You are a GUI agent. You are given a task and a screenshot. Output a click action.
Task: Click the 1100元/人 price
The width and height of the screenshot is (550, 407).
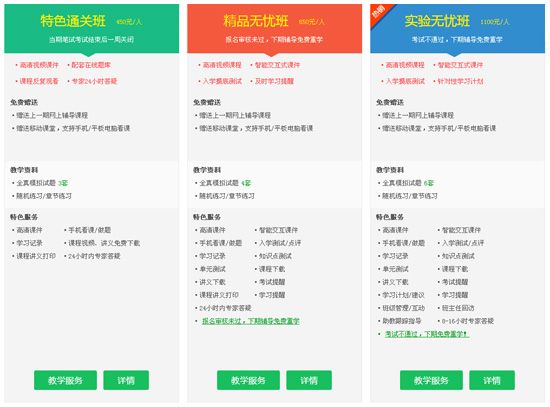tap(495, 22)
